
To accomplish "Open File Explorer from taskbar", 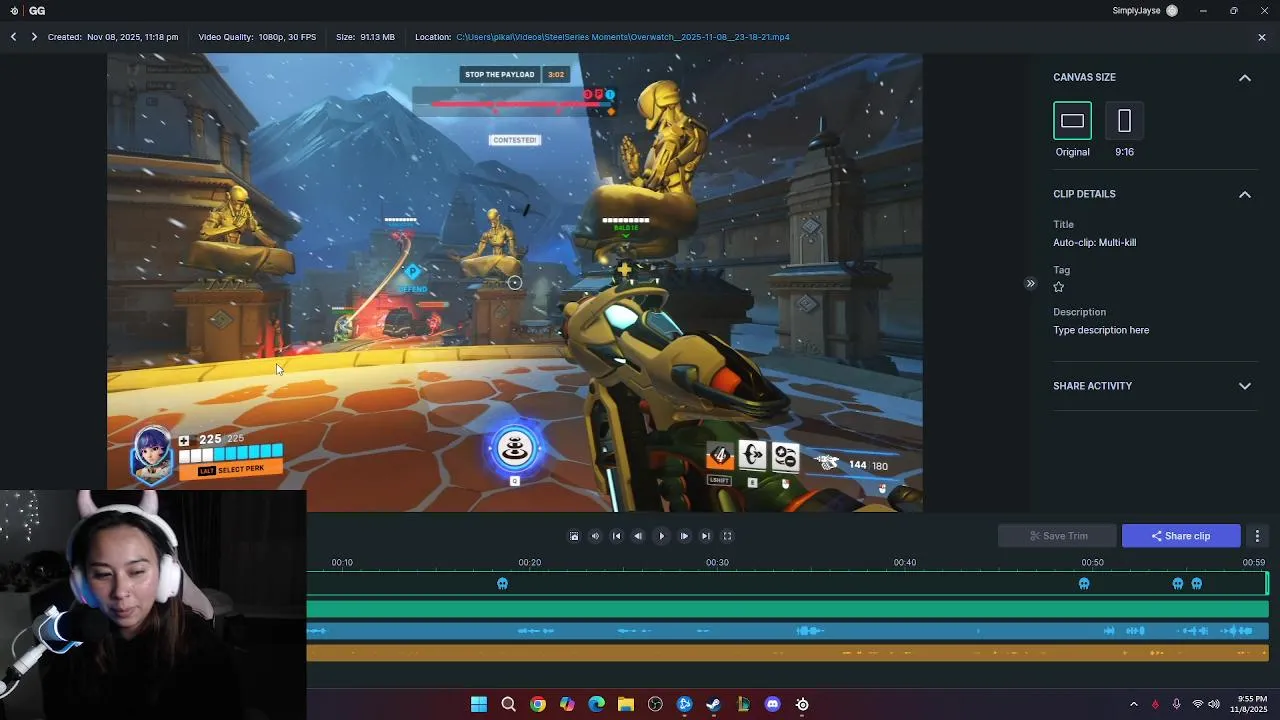I will pos(626,704).
